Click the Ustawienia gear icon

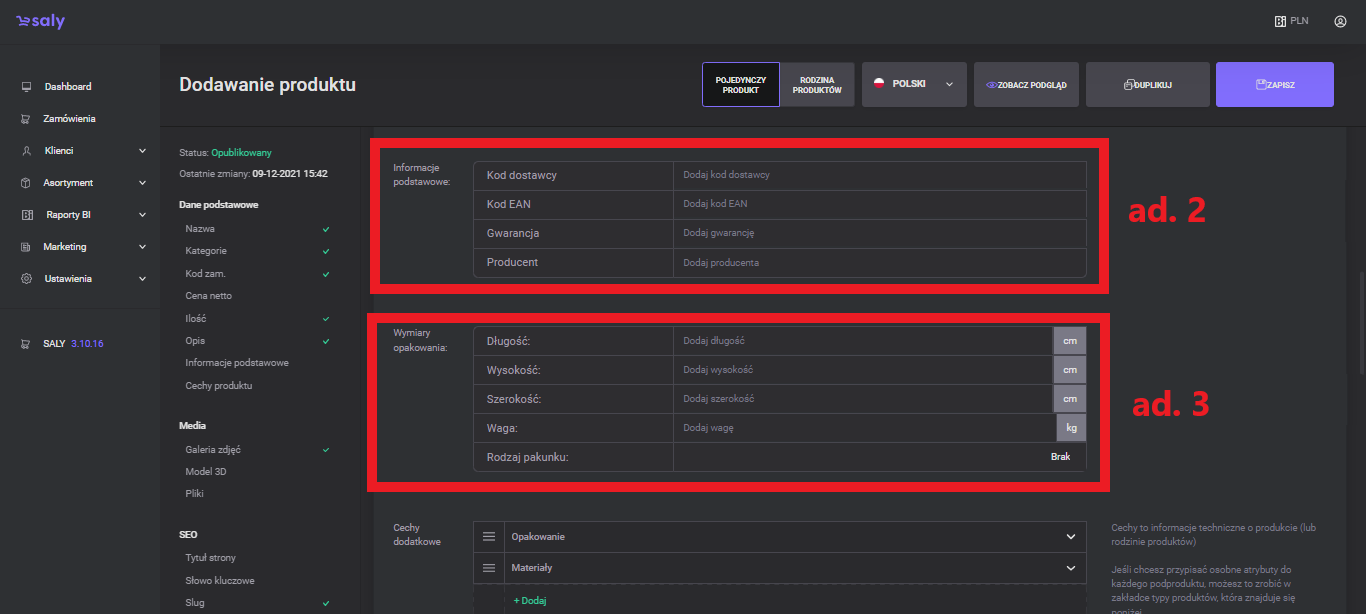click(27, 279)
